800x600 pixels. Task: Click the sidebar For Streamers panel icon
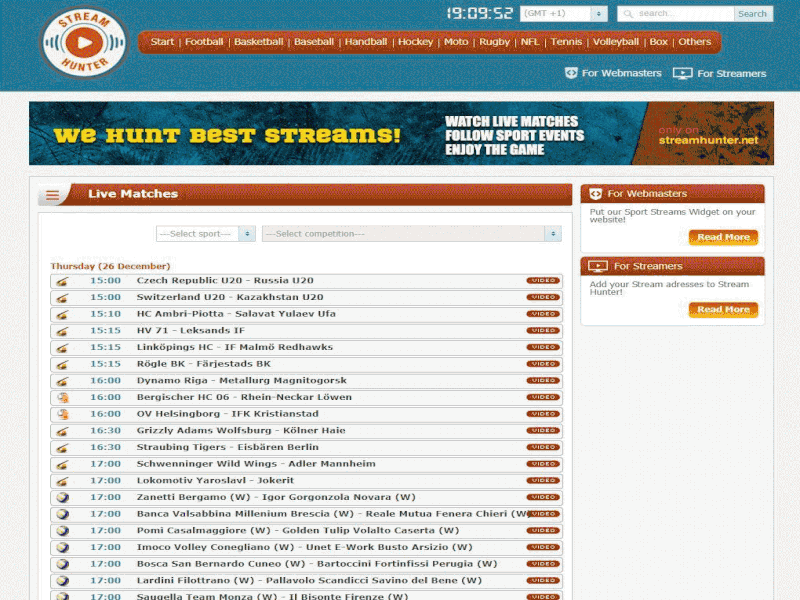point(597,266)
